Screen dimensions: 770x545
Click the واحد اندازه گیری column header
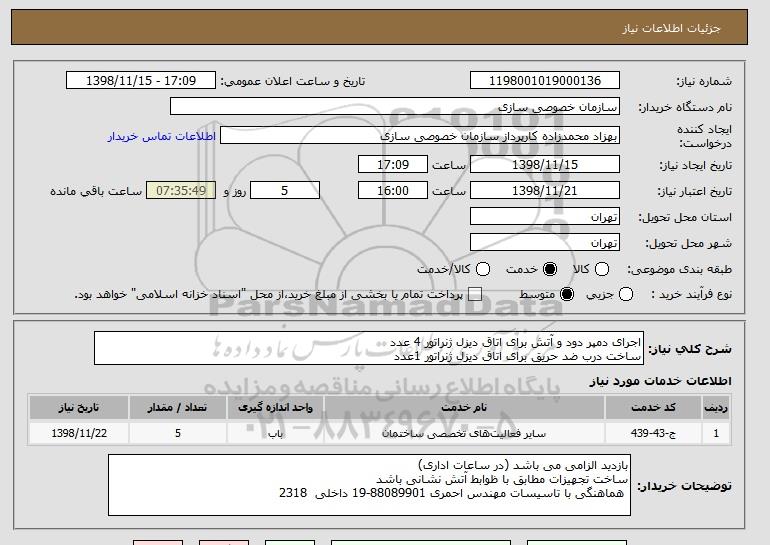coord(275,408)
